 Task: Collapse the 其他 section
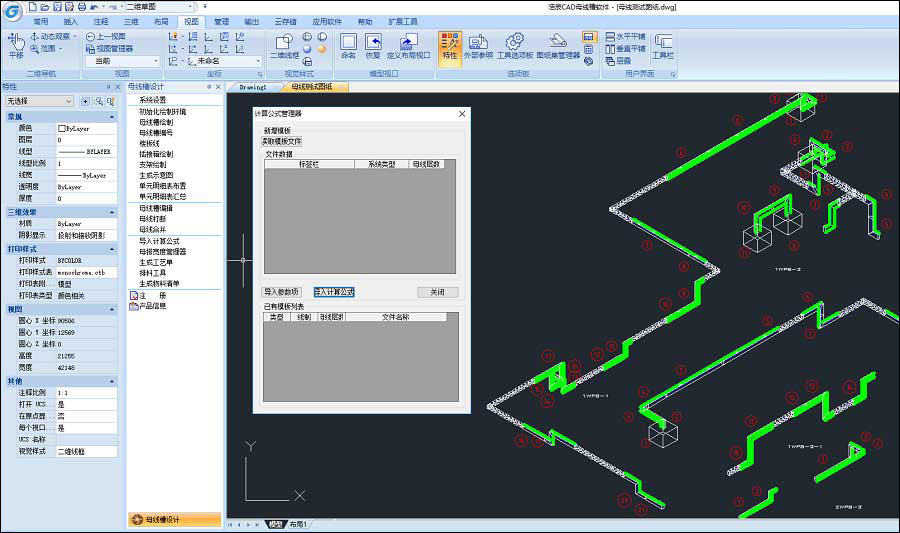[111, 382]
